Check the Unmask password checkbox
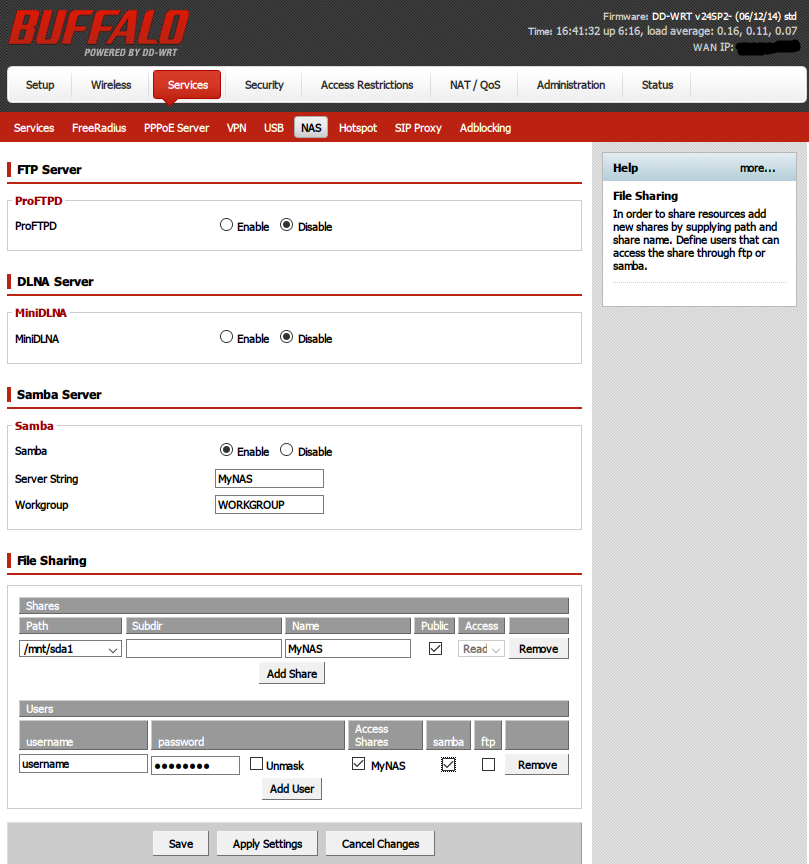Viewport: 809px width, 864px height. [257, 765]
